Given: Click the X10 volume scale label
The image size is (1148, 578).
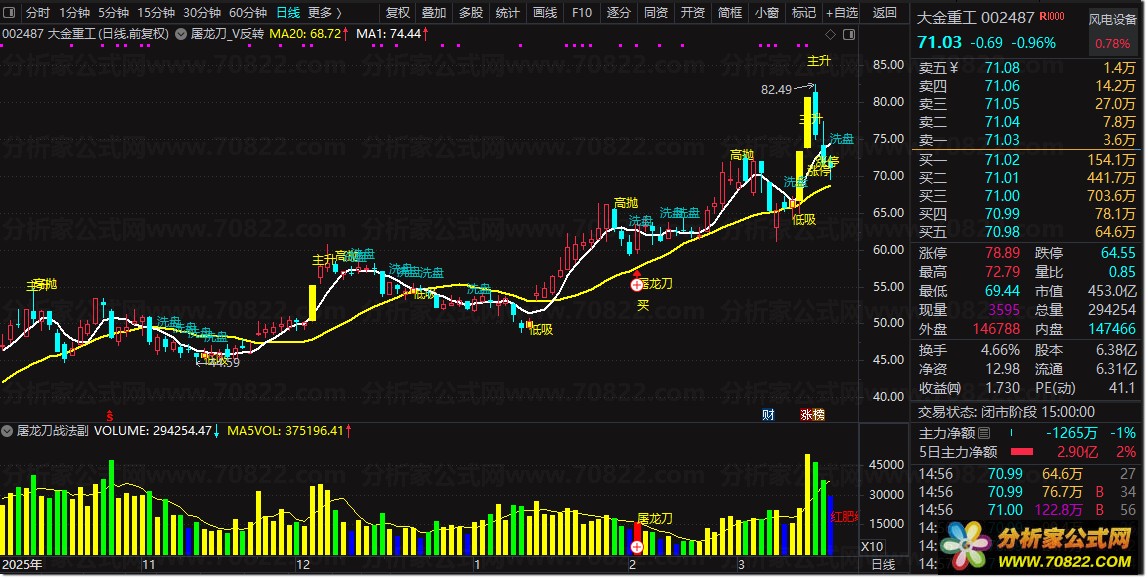Looking at the screenshot, I should tap(871, 546).
